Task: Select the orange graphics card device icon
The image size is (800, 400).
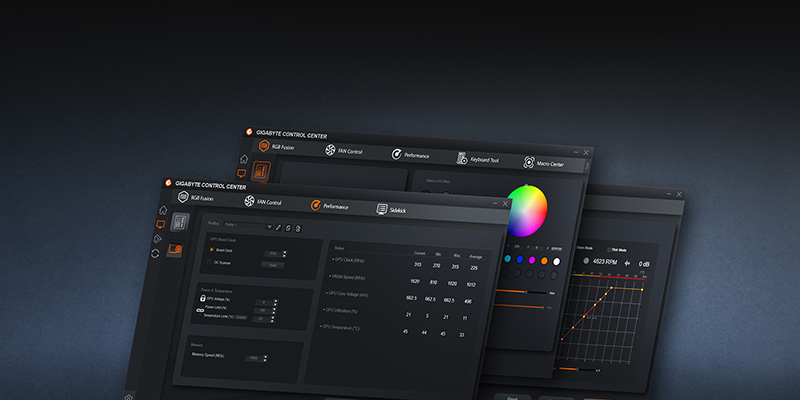Action: (175, 249)
